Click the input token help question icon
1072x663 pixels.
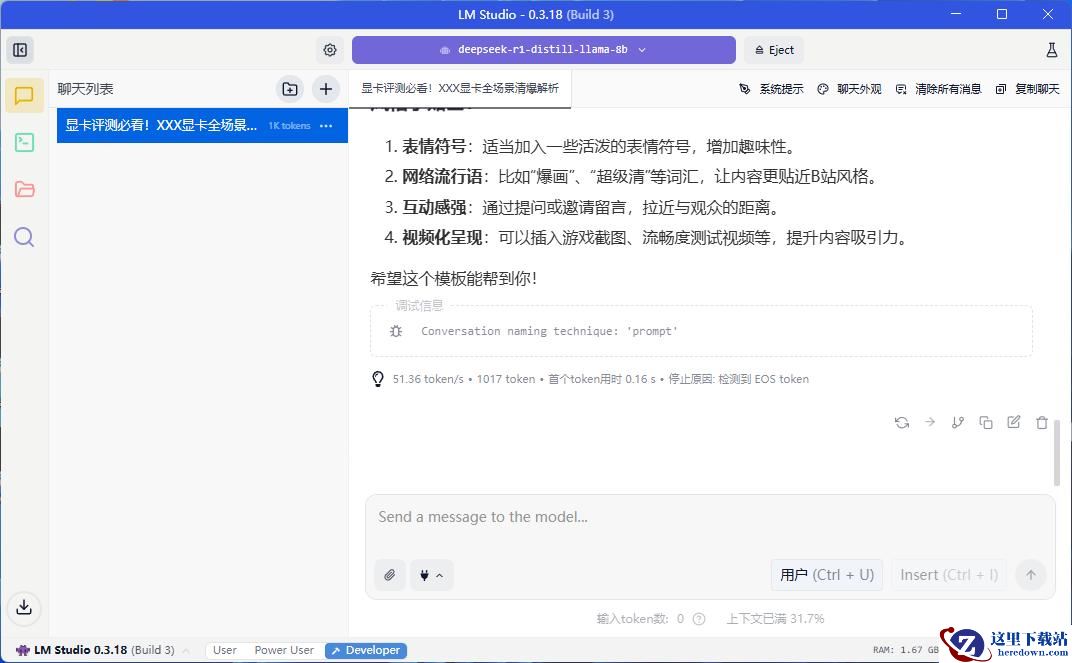pyautogui.click(x=699, y=619)
